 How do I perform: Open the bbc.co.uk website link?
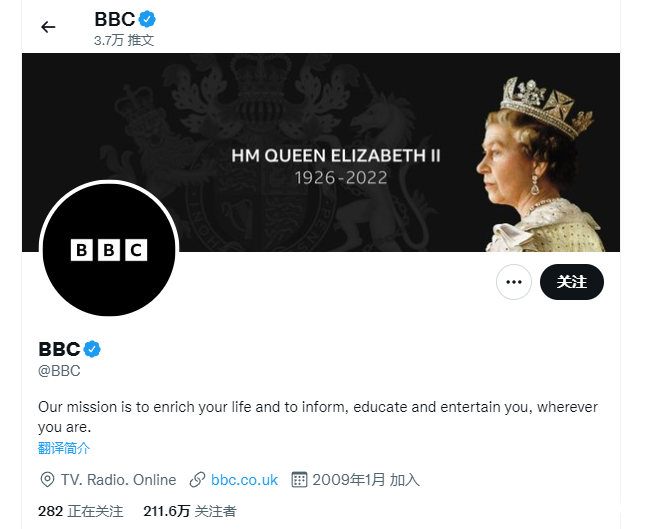(x=244, y=480)
